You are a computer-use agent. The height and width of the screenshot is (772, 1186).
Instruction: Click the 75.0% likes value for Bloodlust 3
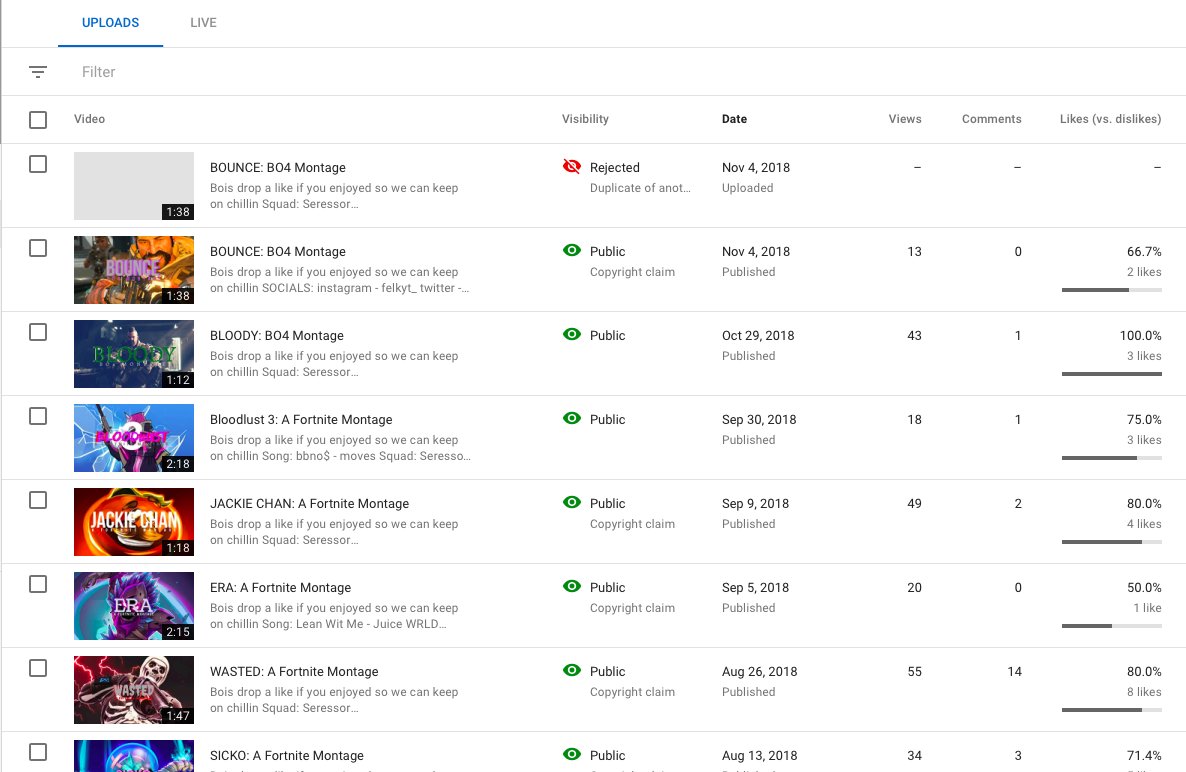[x=1144, y=420]
